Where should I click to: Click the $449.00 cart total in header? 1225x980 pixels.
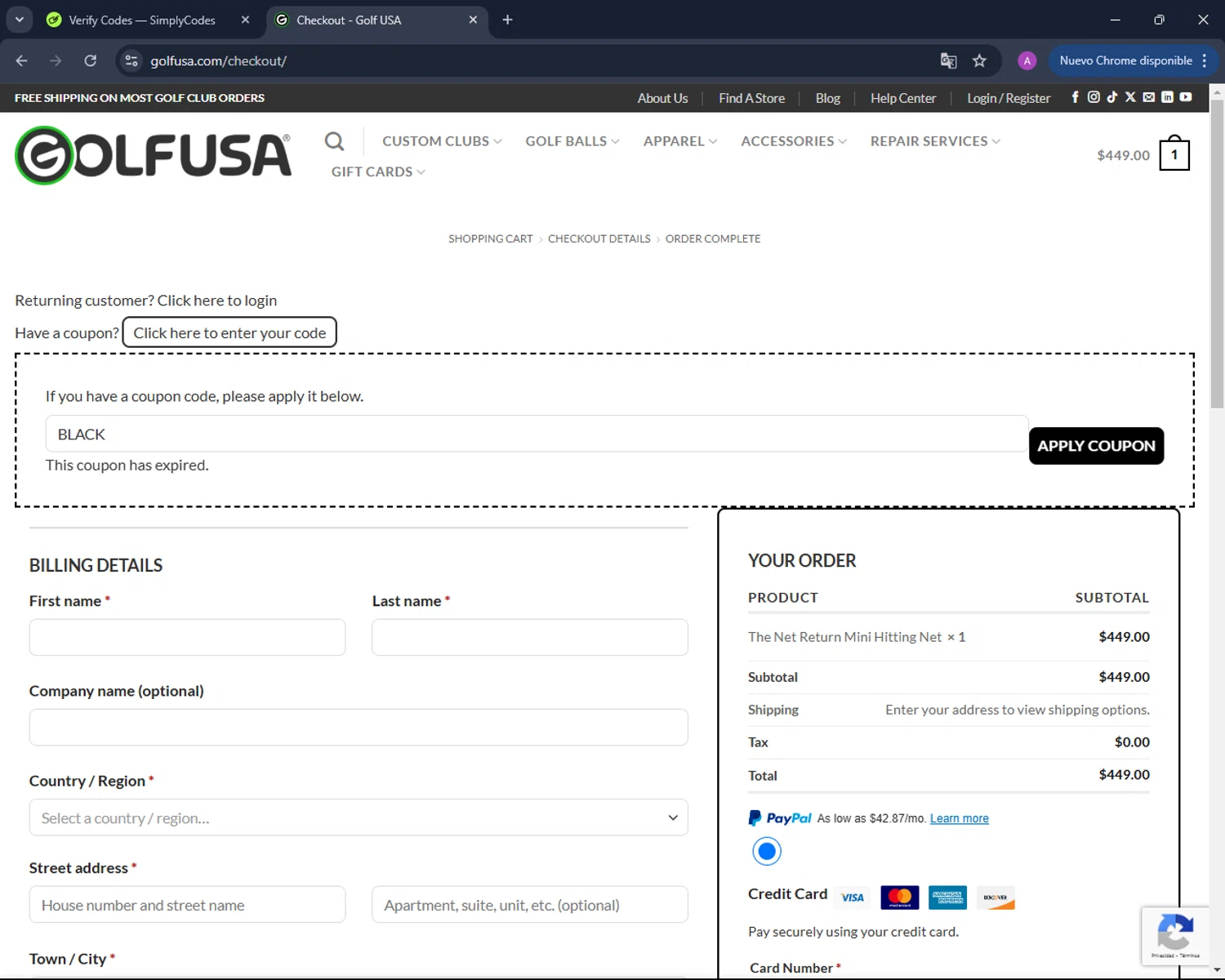1123,155
